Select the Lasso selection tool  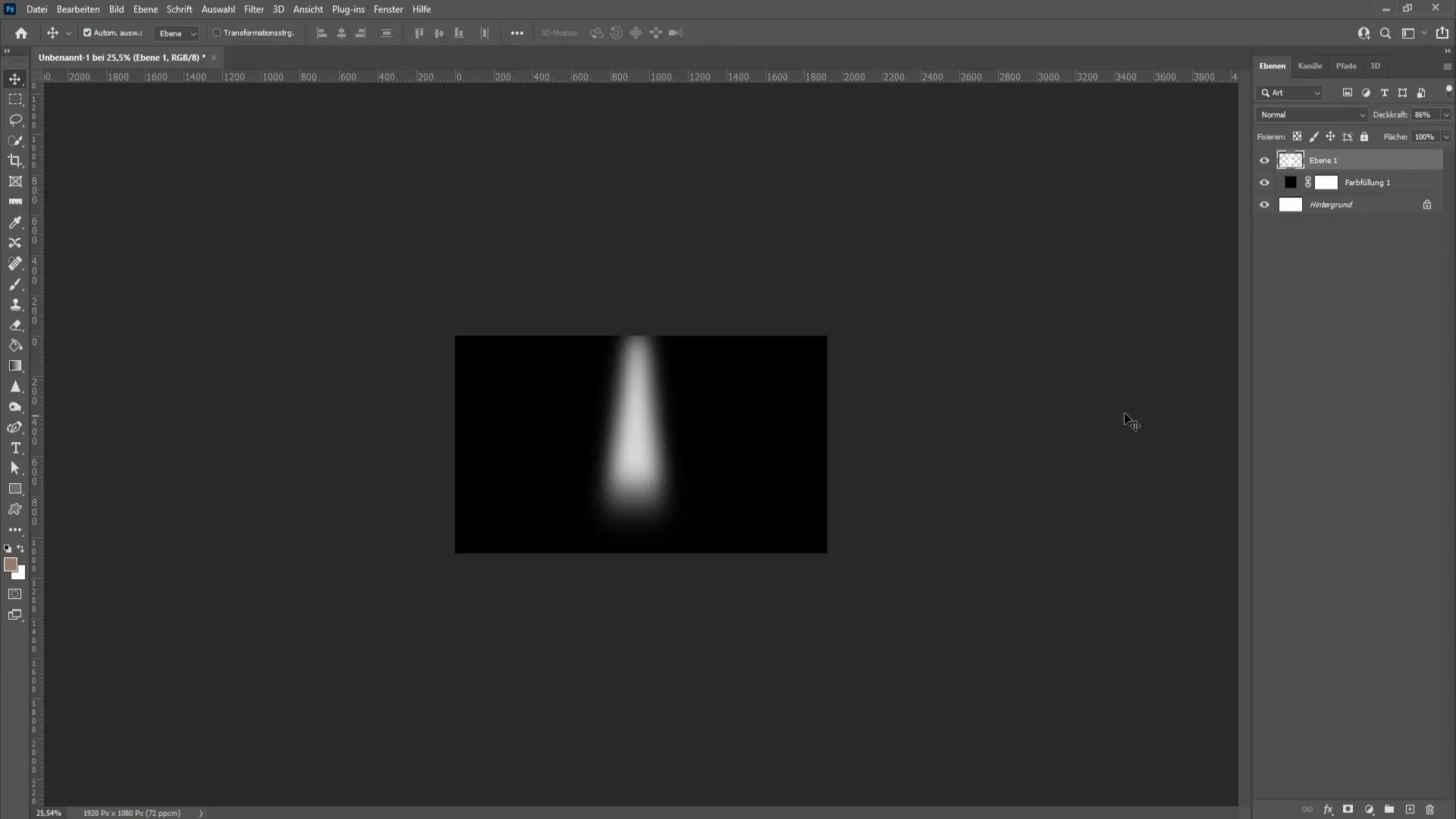click(x=15, y=119)
